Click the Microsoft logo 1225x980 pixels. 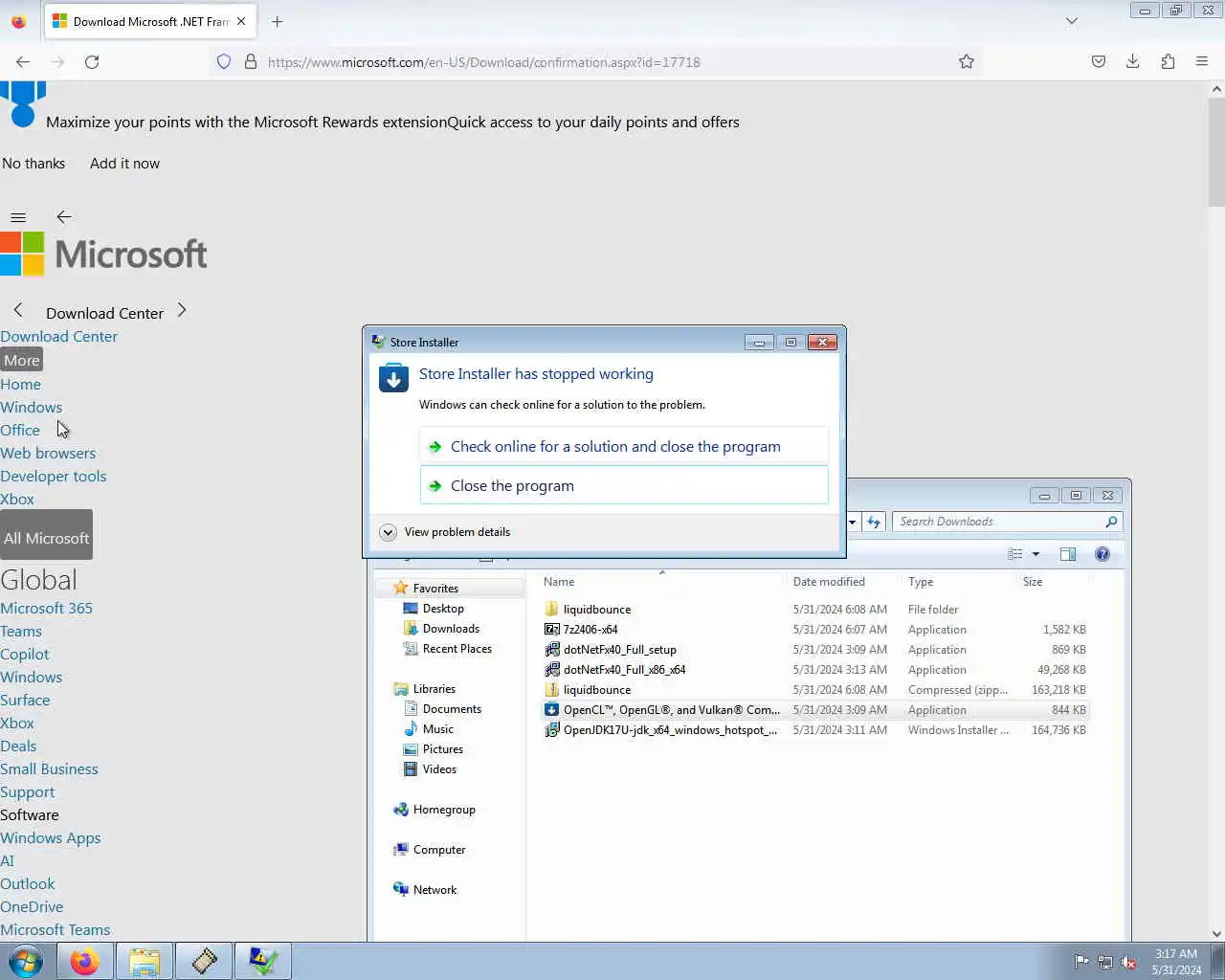[x=103, y=254]
